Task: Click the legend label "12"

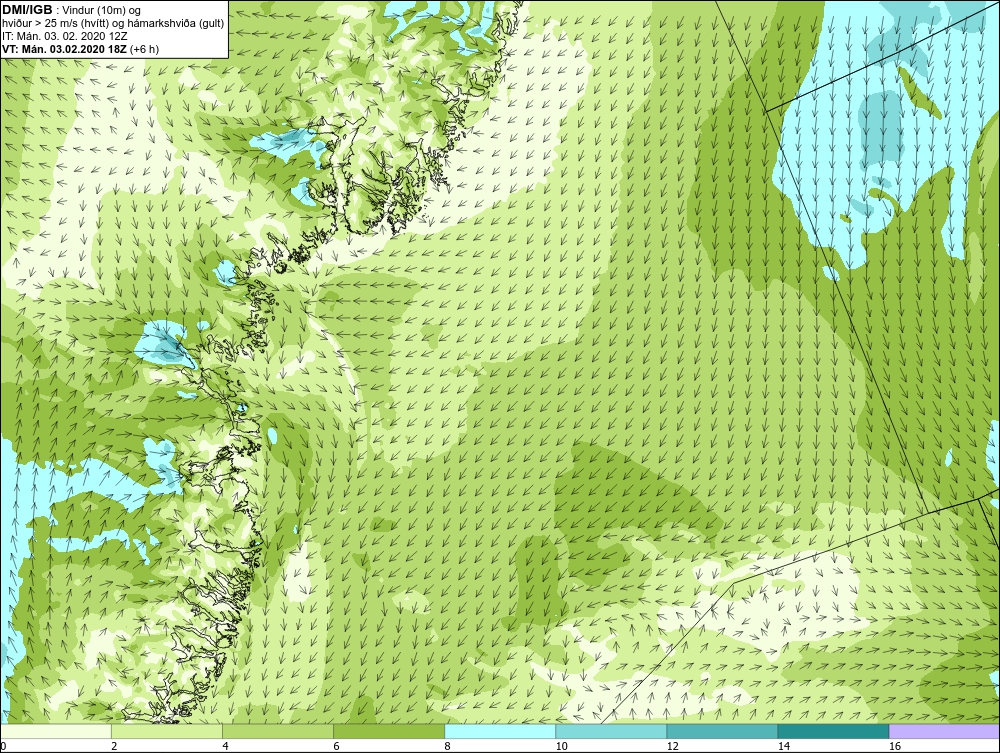Action: point(672,746)
